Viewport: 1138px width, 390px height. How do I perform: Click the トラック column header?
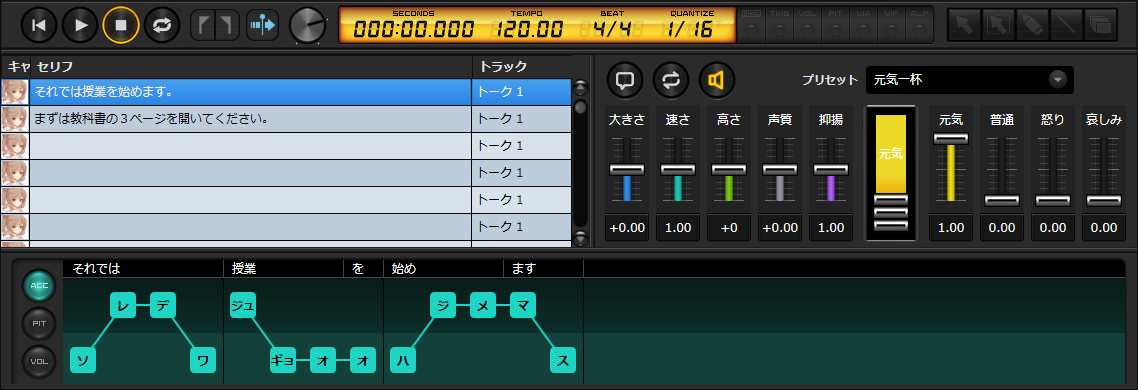tap(522, 67)
